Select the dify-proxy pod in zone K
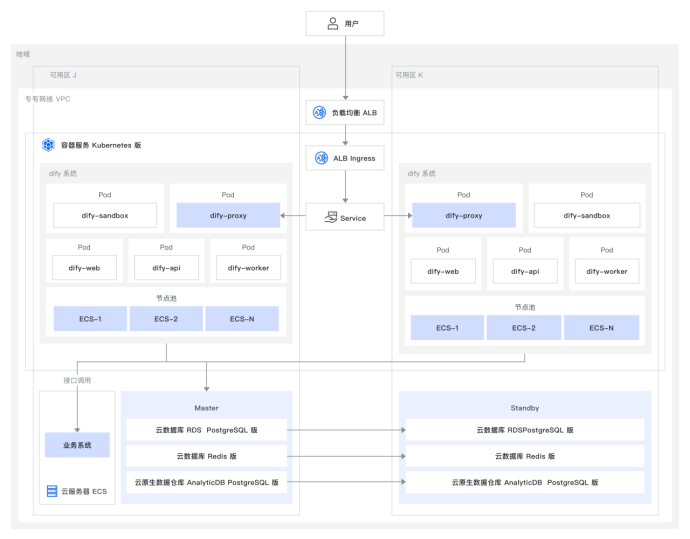The width and height of the screenshot is (690, 539). coord(464,215)
